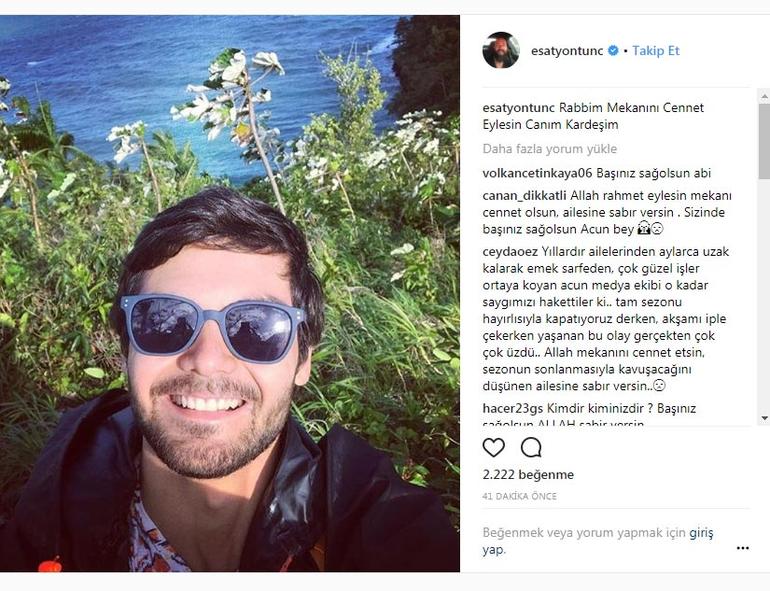The image size is (770, 591).
Task: Visit the hacer23gs commenter profile
Action: [513, 408]
